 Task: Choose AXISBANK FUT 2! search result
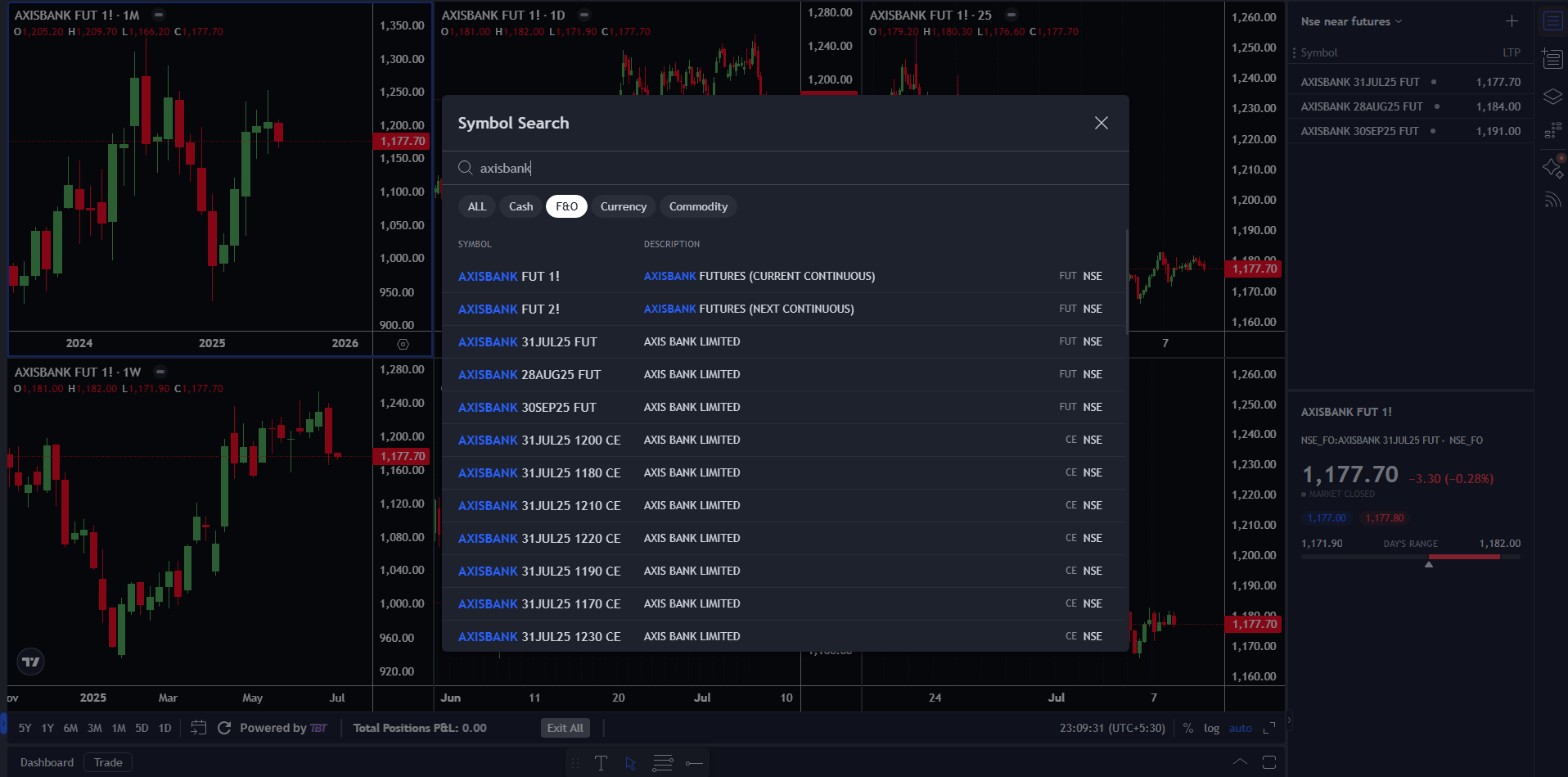784,309
